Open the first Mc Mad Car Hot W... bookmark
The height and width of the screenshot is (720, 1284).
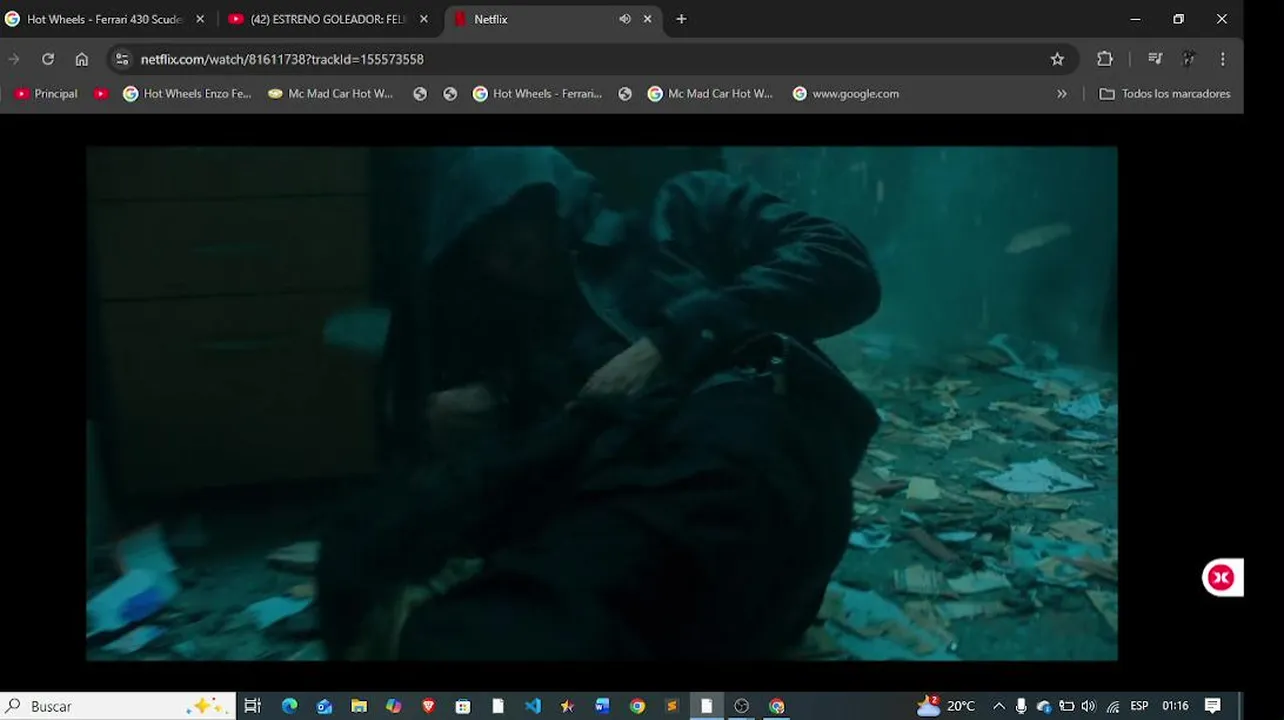(331, 94)
